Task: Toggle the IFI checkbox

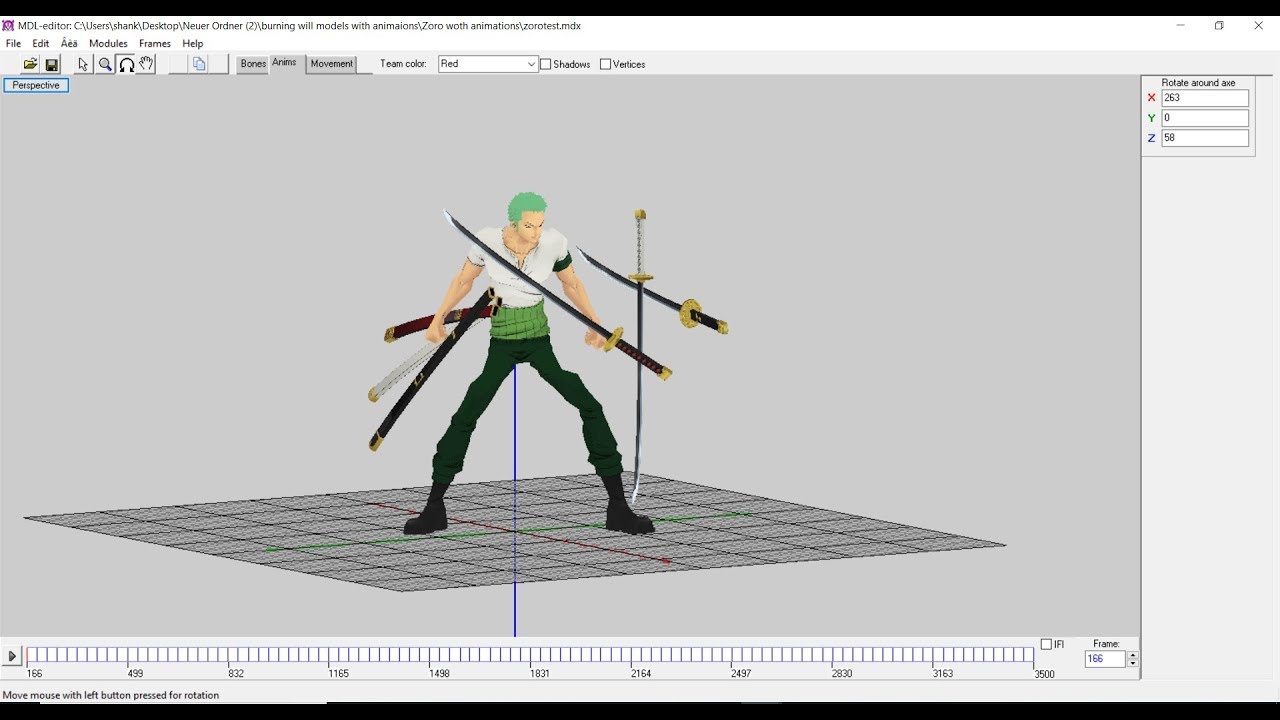Action: click(1046, 644)
